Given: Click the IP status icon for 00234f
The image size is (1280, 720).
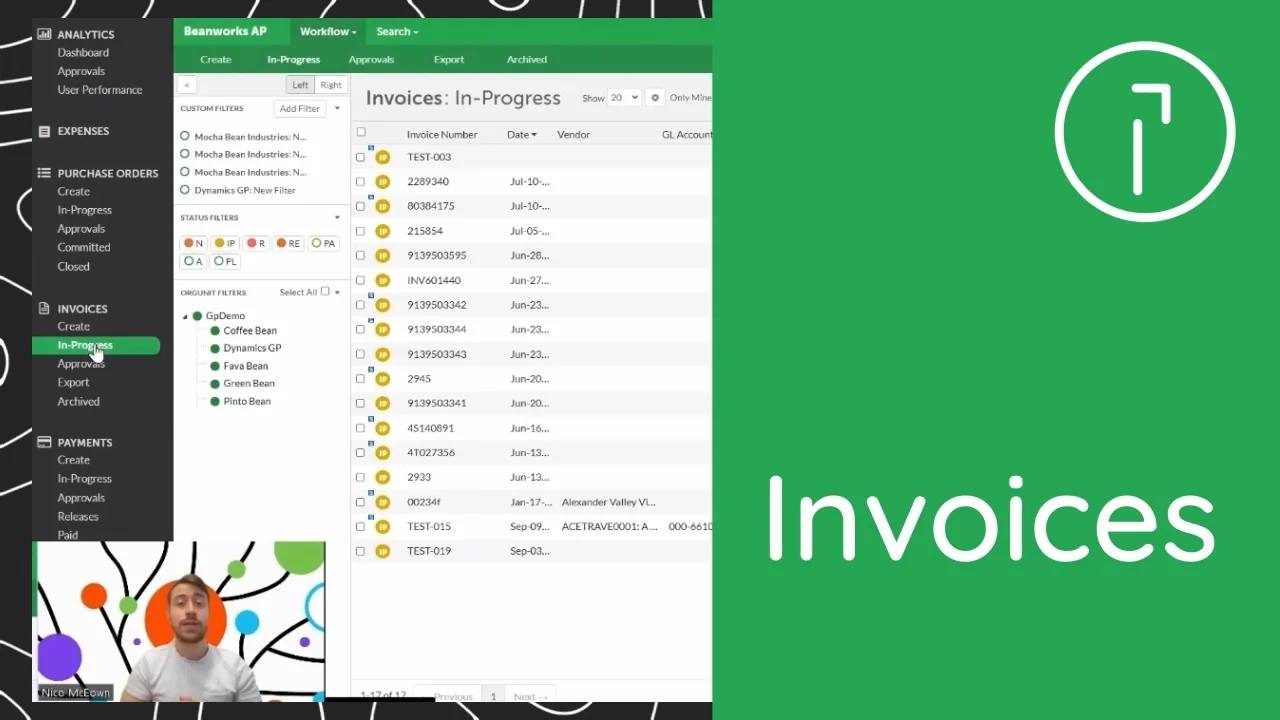Looking at the screenshot, I should 382,502.
